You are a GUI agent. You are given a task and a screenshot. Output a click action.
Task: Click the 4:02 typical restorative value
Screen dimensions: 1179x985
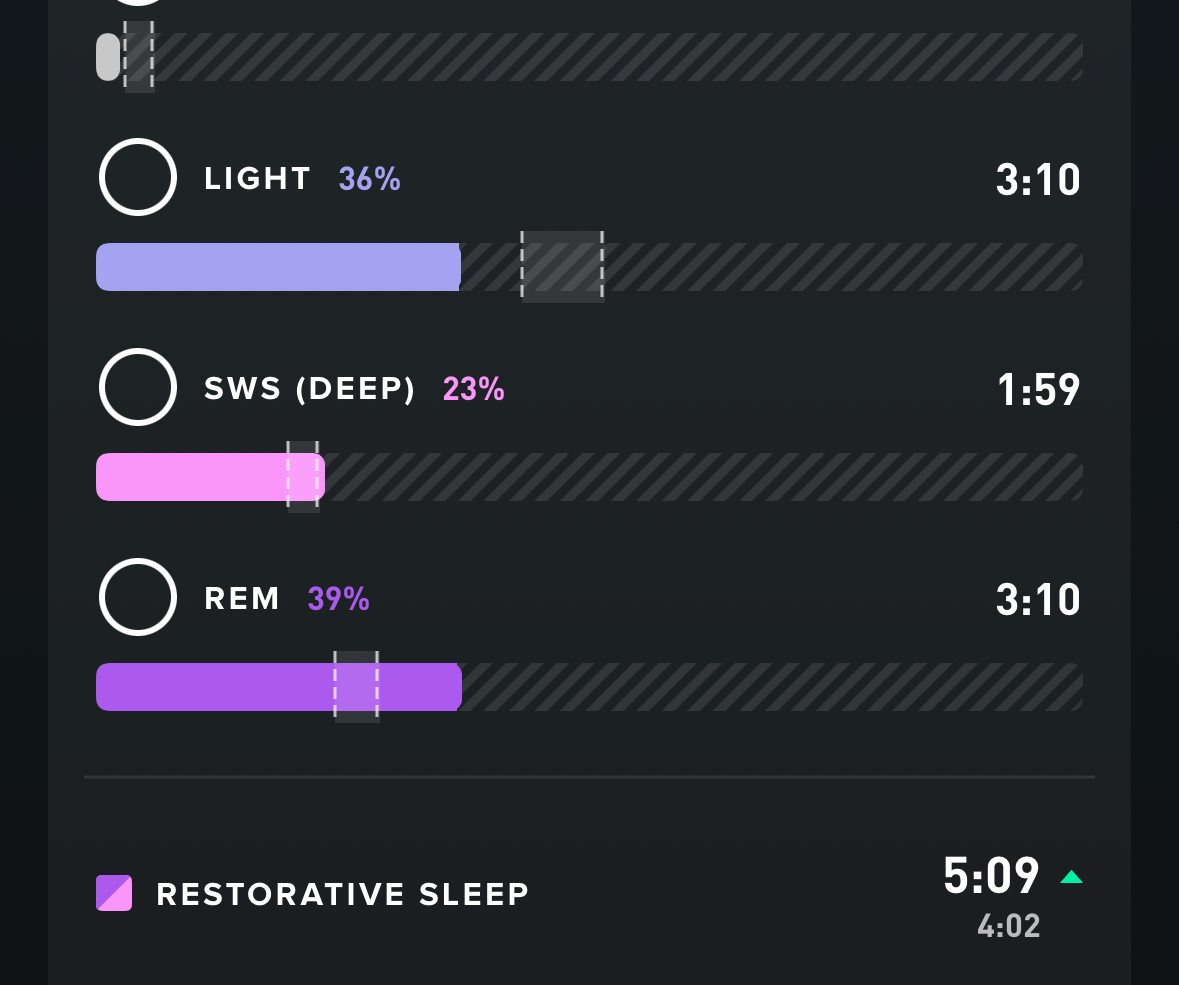[1008, 926]
